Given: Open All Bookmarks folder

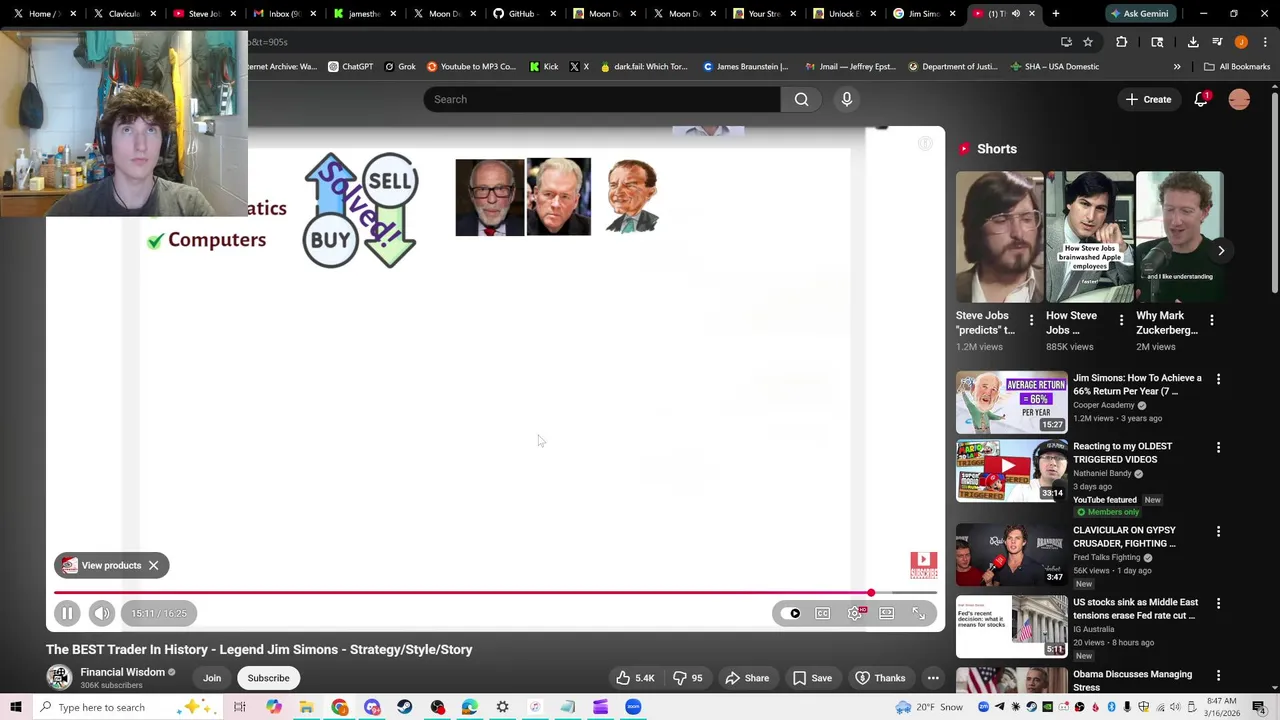Looking at the screenshot, I should click(x=1237, y=67).
